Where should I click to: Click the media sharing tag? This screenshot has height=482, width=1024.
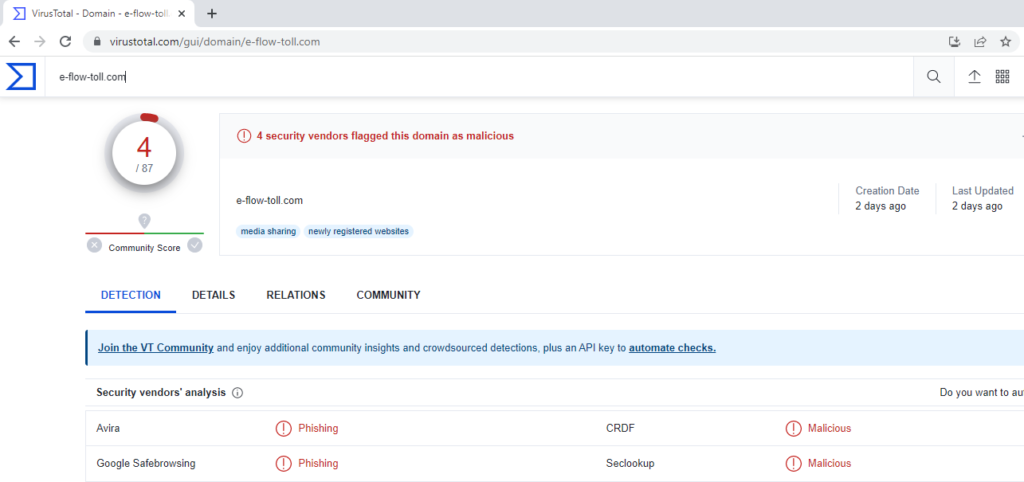(268, 231)
